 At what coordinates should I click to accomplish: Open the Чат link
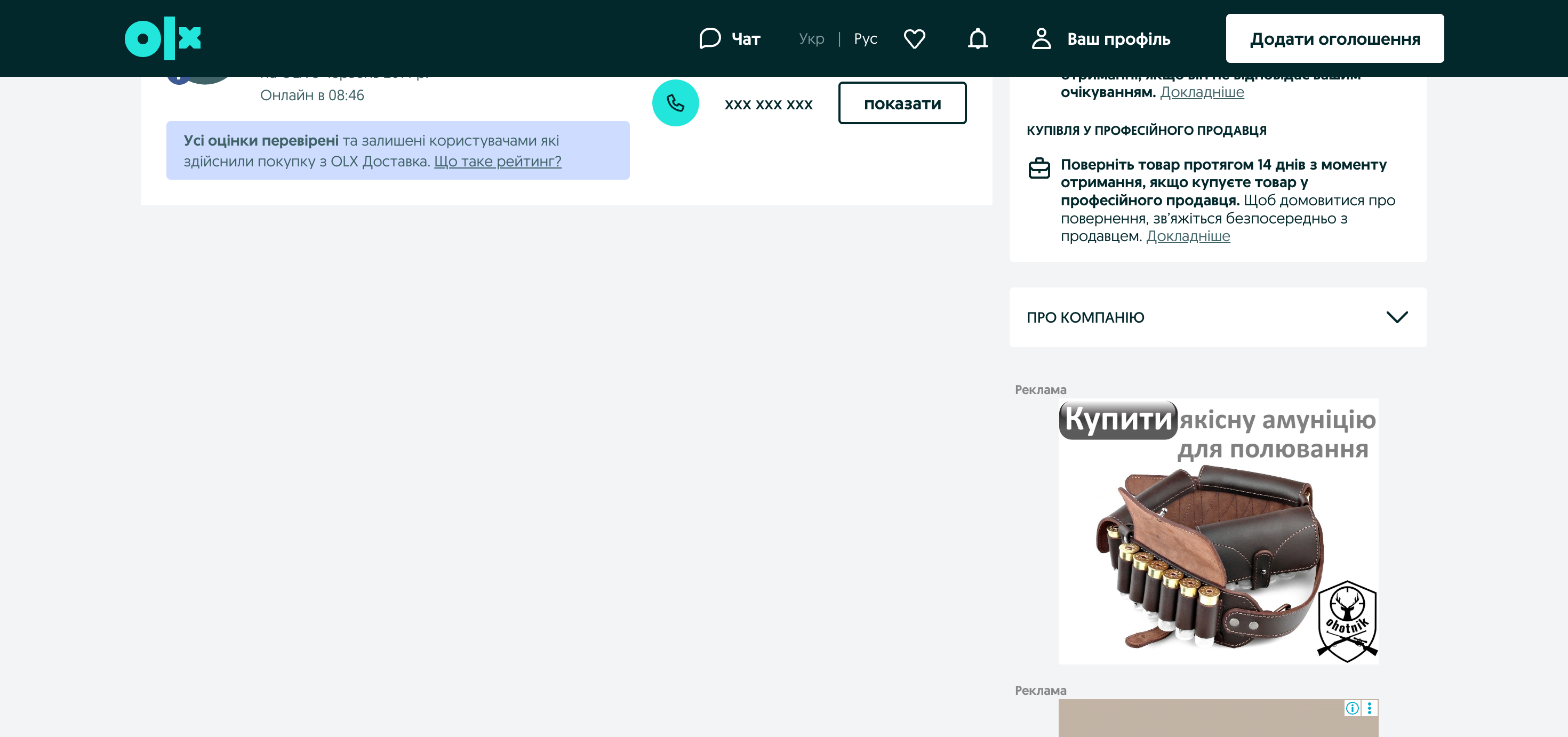point(746,39)
